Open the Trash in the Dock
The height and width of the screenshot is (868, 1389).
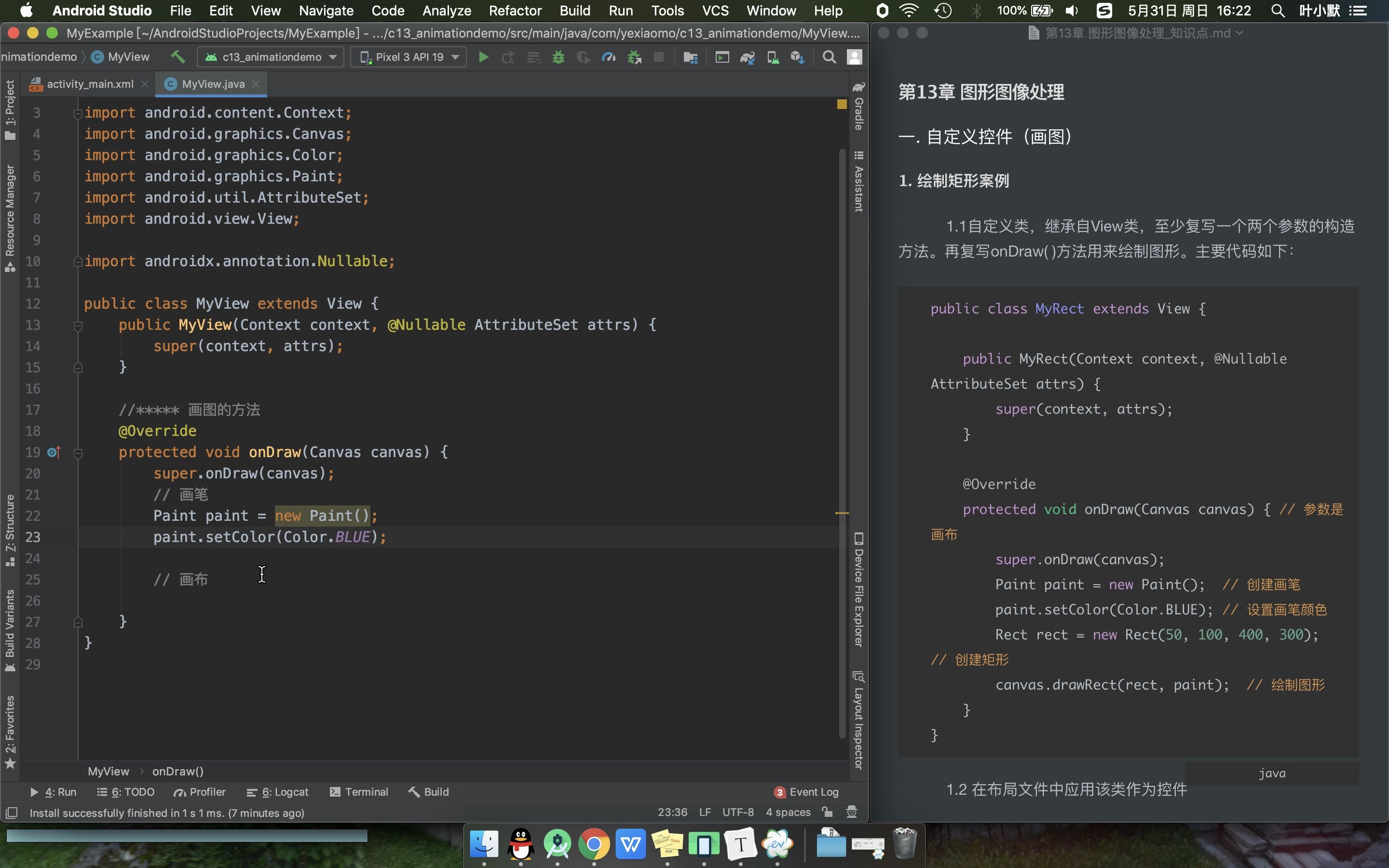tap(905, 843)
